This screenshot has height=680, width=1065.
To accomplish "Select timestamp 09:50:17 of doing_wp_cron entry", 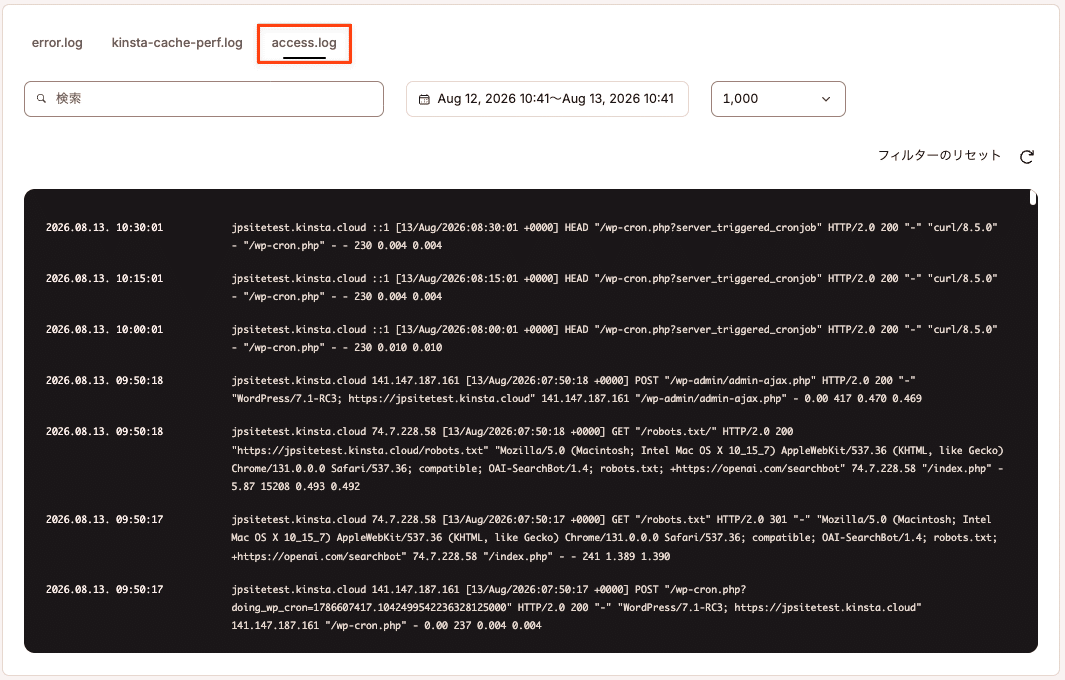I will (105, 590).
